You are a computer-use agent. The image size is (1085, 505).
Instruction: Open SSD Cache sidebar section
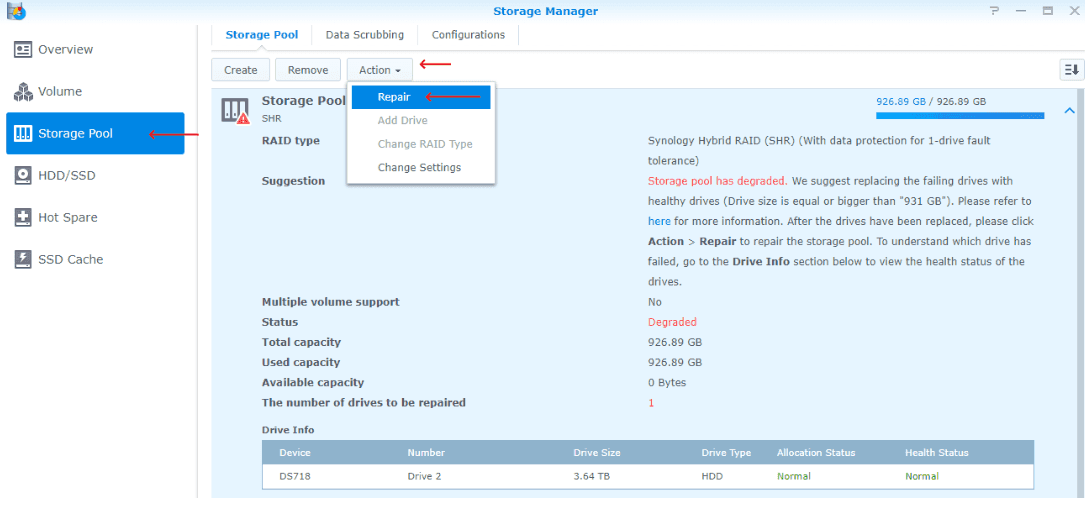pyautogui.click(x=95, y=259)
